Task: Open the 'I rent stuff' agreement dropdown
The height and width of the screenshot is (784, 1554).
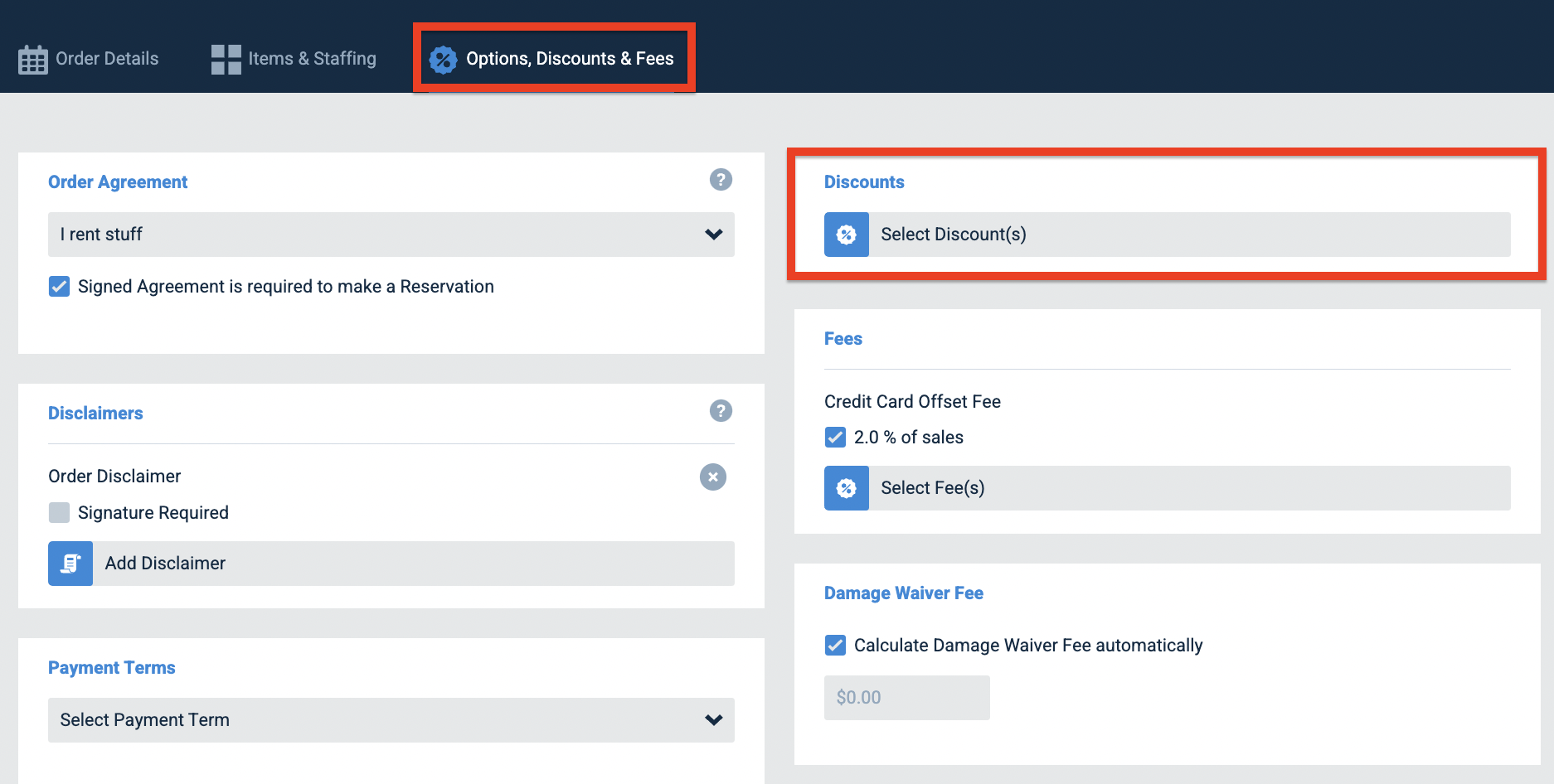Action: click(391, 235)
